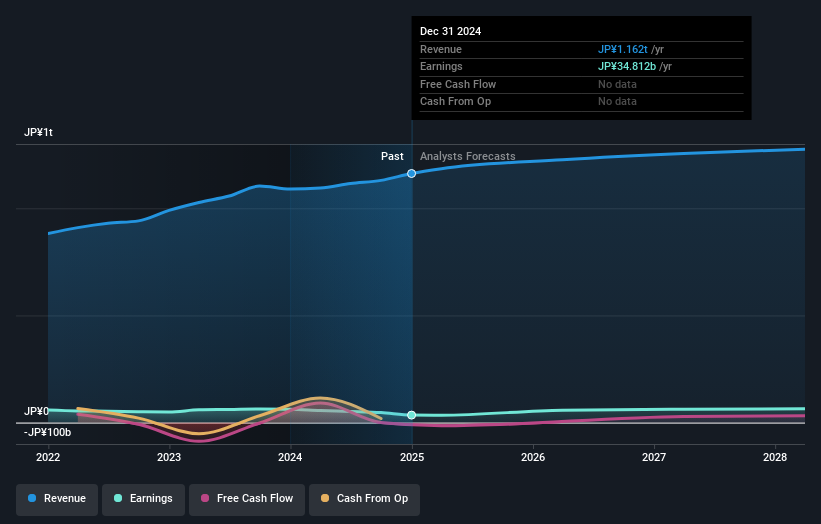Click the Past label on chart
Screen dimensions: 821x524
click(392, 157)
